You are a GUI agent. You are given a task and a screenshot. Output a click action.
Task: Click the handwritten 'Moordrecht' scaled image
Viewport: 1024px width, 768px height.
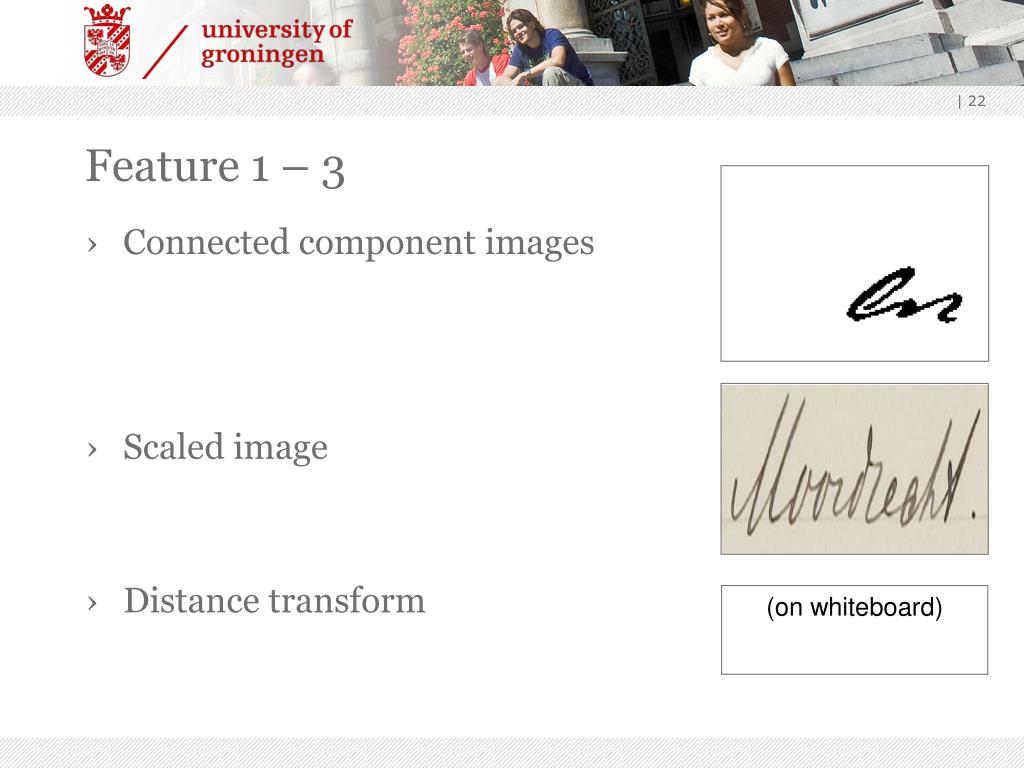(x=854, y=469)
